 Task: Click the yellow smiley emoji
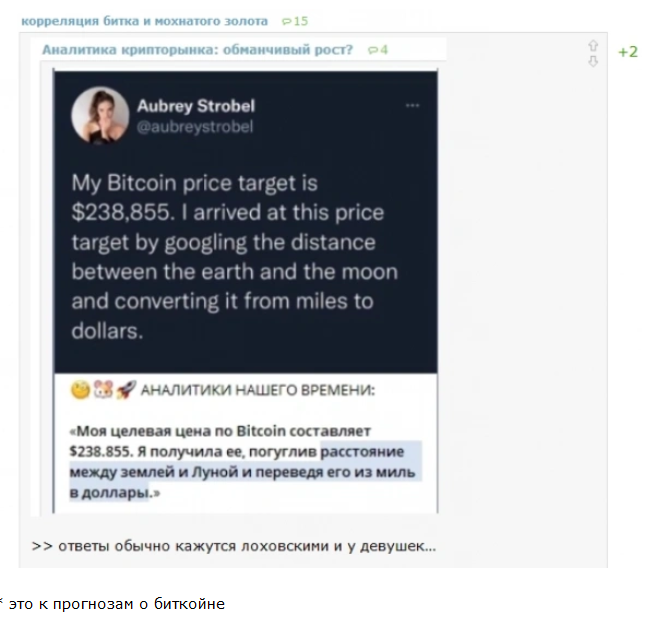point(80,390)
